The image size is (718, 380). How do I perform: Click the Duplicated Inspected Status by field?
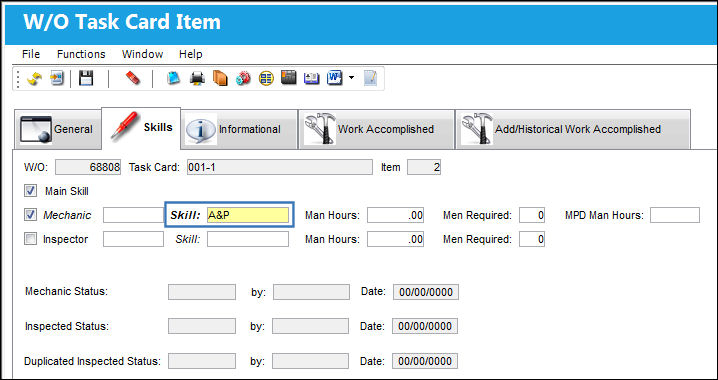coord(310,361)
